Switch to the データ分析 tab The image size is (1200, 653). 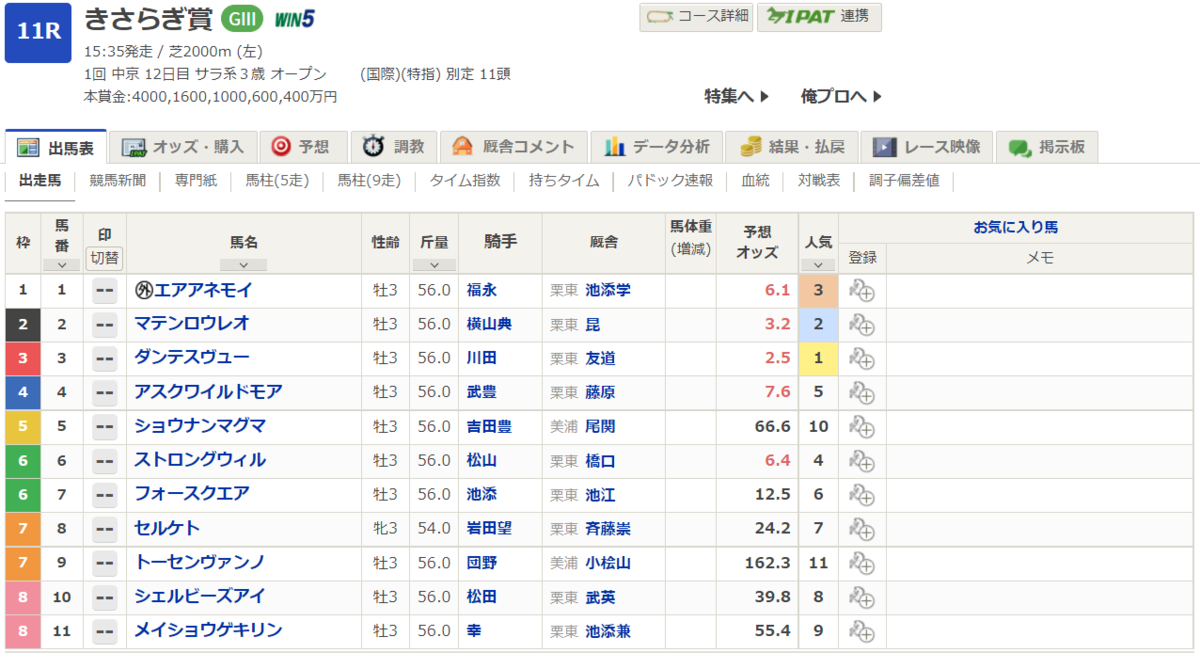pyautogui.click(x=656, y=147)
